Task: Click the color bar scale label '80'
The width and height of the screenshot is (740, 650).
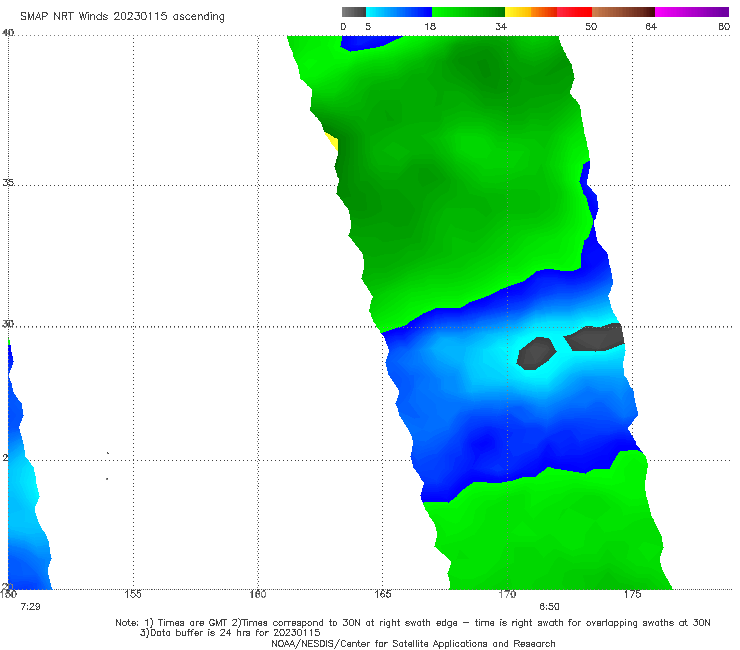Action: [724, 27]
